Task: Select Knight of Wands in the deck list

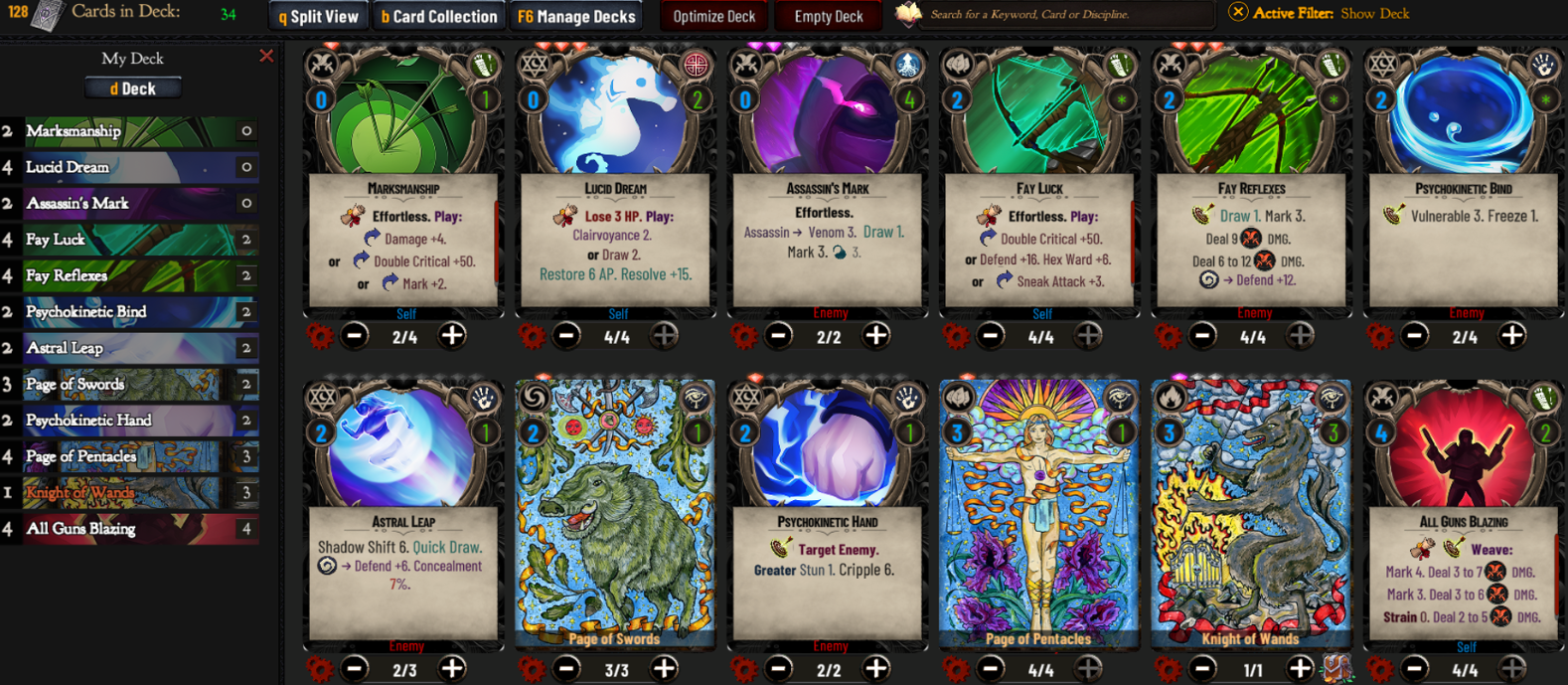Action: tap(130, 492)
